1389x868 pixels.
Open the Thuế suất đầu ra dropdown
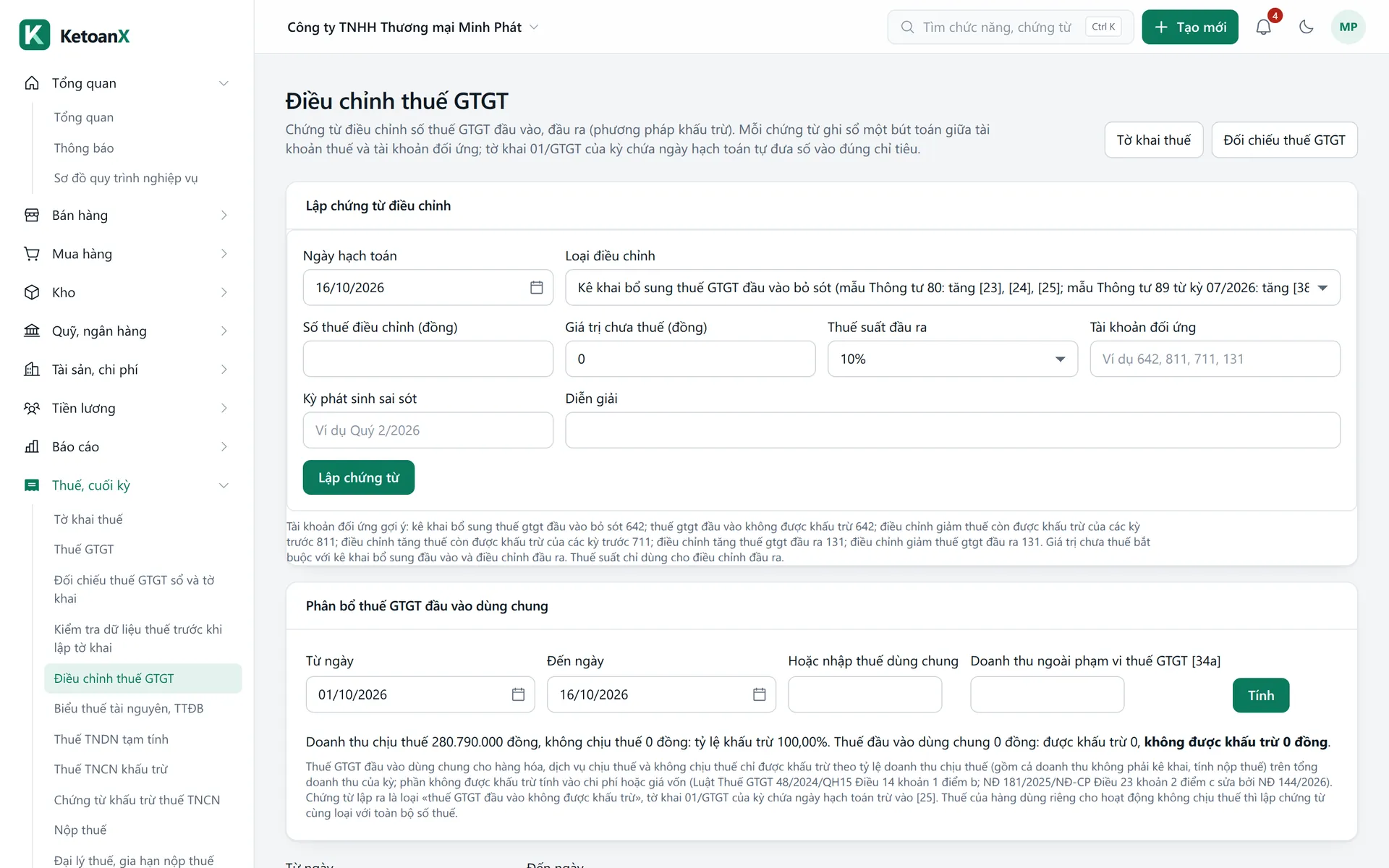(952, 359)
